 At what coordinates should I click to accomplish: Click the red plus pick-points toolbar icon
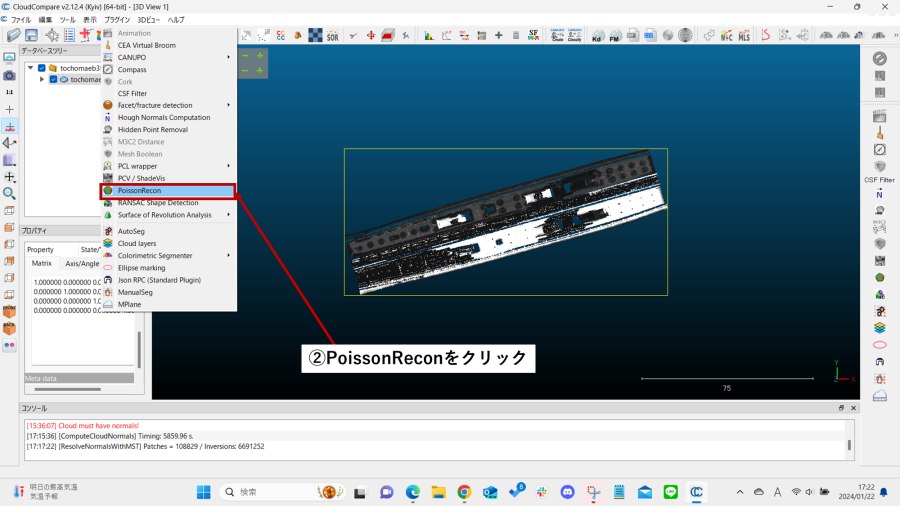(x=86, y=35)
